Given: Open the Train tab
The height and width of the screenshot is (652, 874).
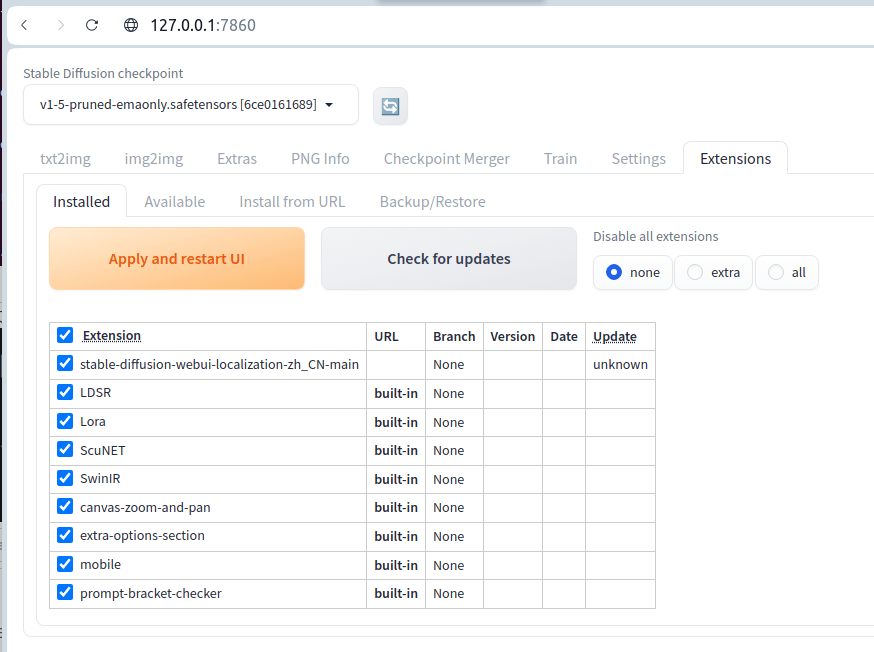Looking at the screenshot, I should (x=560, y=159).
